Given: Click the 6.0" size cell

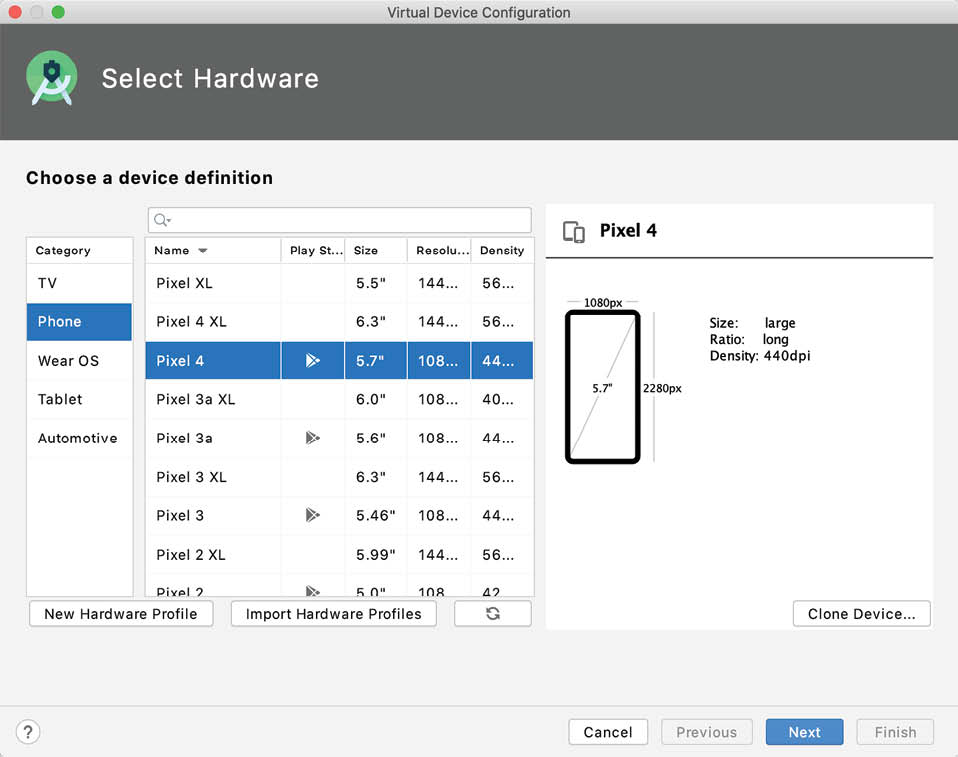Looking at the screenshot, I should tap(370, 399).
